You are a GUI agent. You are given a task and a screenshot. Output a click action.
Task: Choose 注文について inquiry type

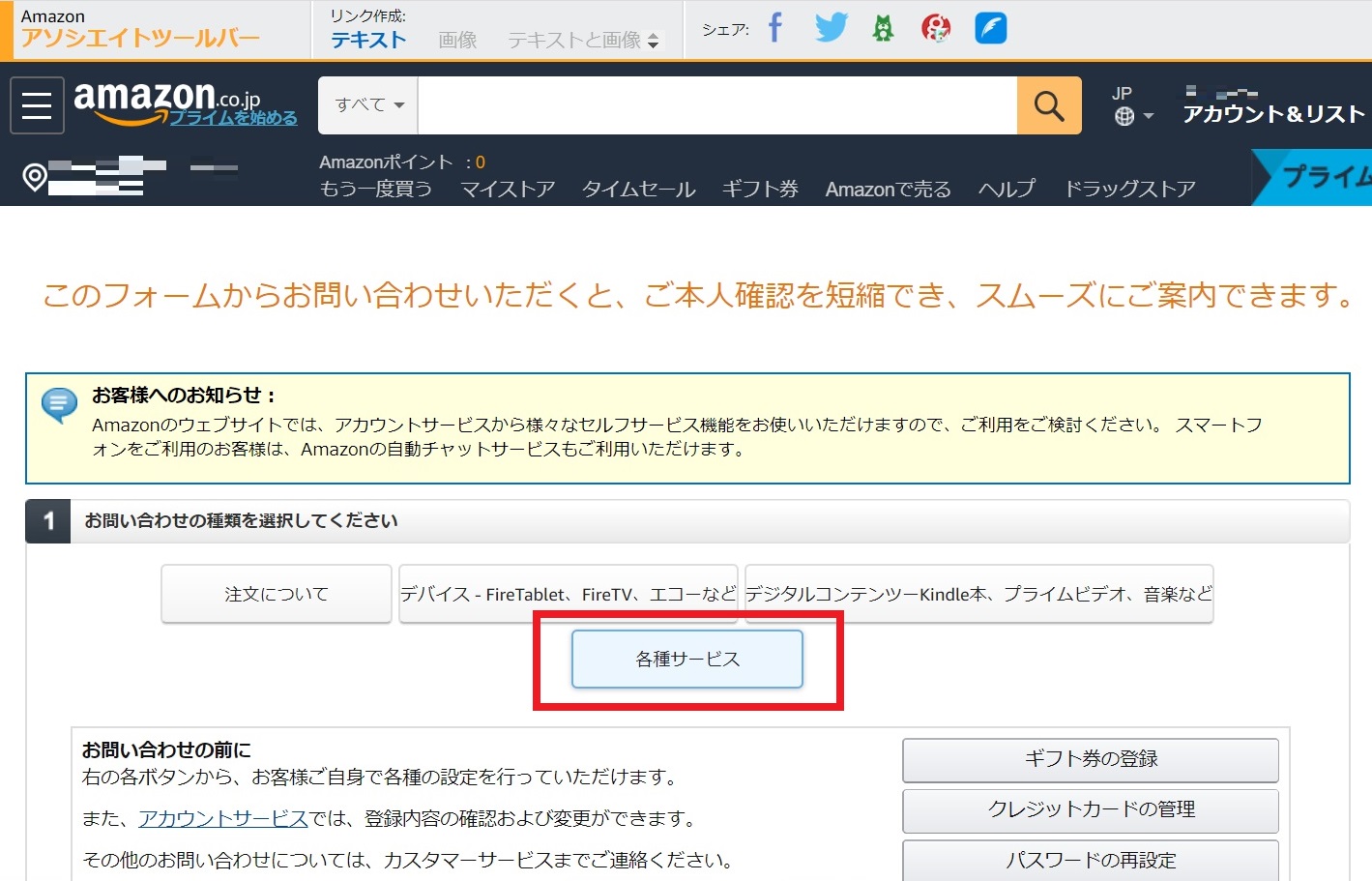pos(277,594)
